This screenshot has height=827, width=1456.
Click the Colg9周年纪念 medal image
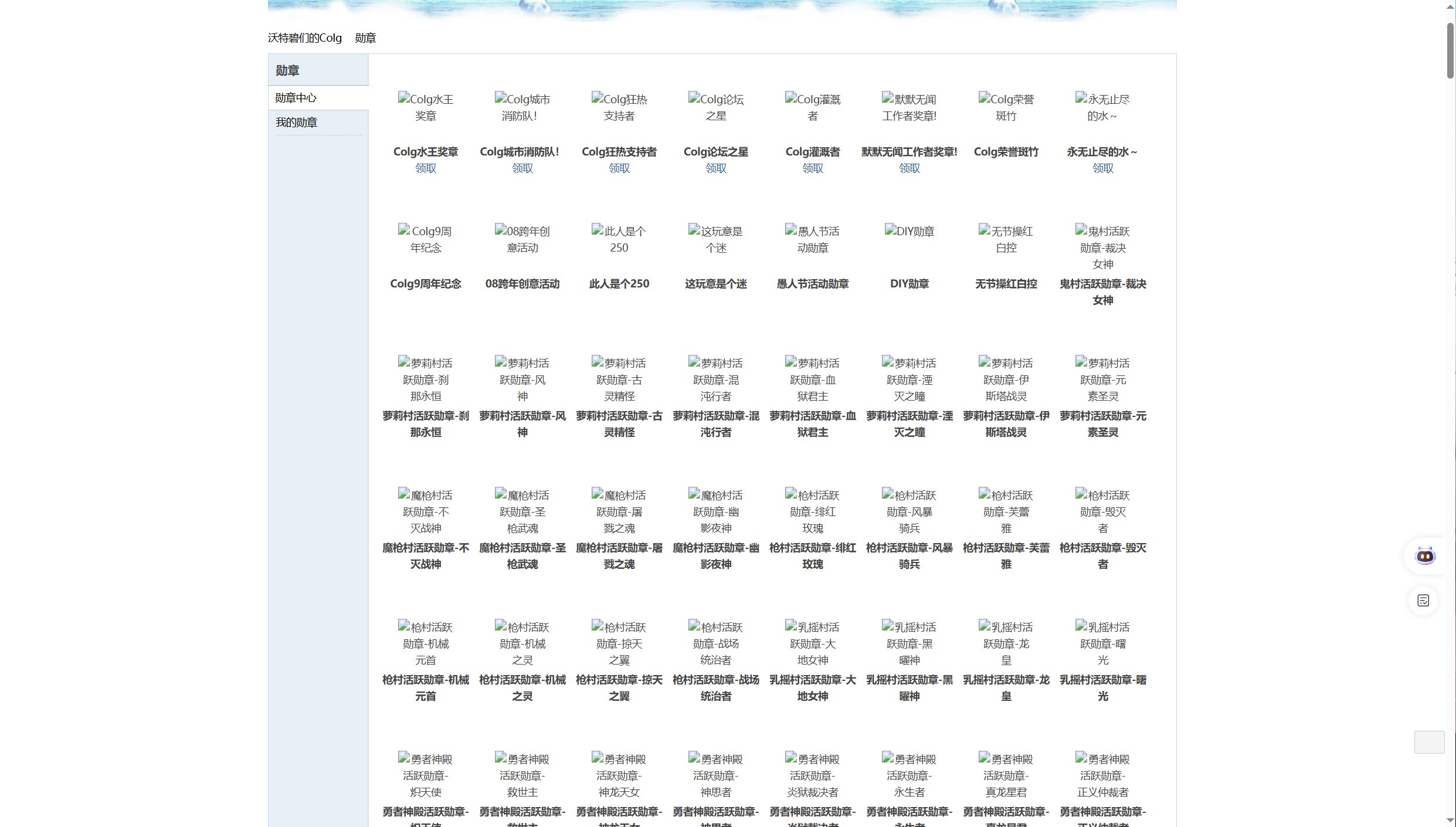(425, 239)
